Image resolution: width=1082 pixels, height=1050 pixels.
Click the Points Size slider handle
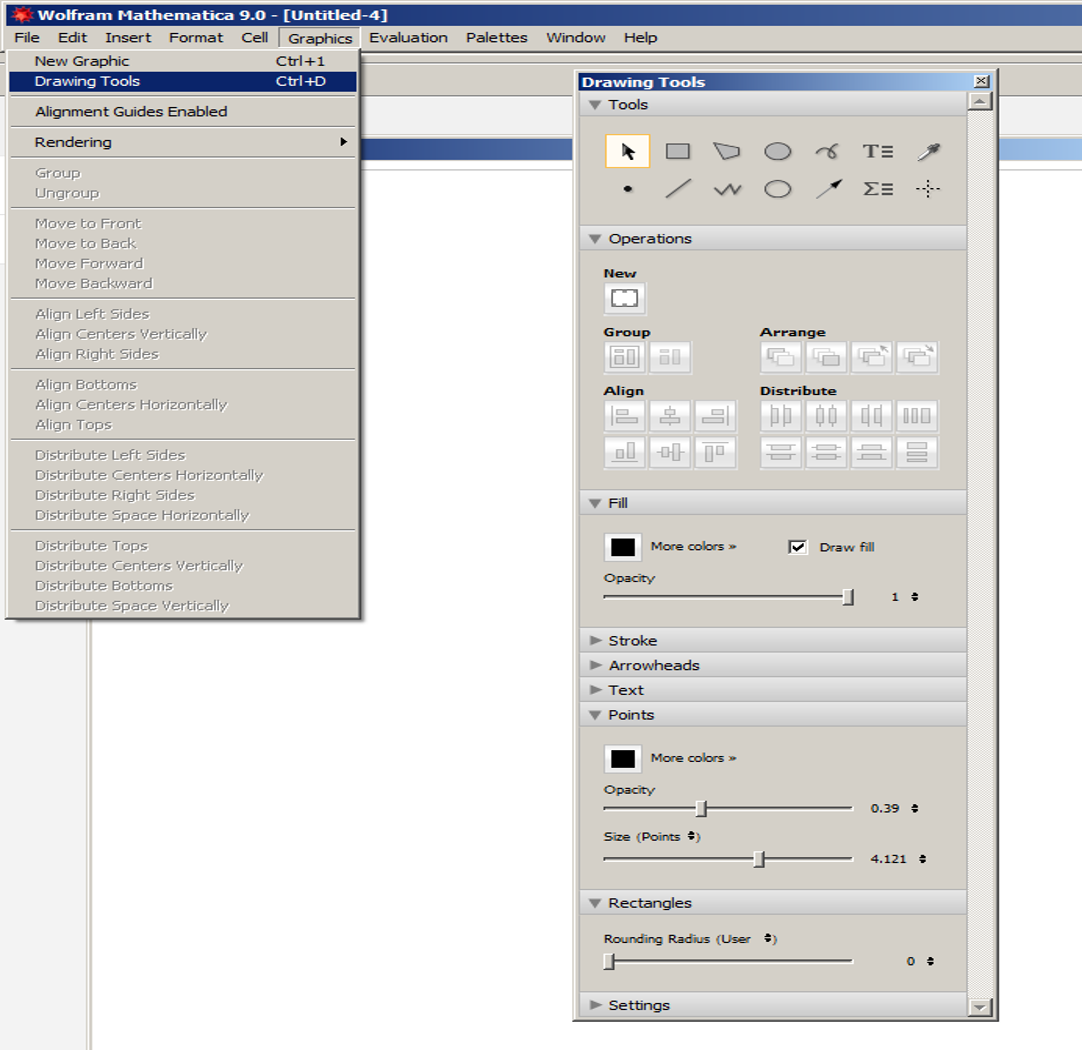[759, 859]
